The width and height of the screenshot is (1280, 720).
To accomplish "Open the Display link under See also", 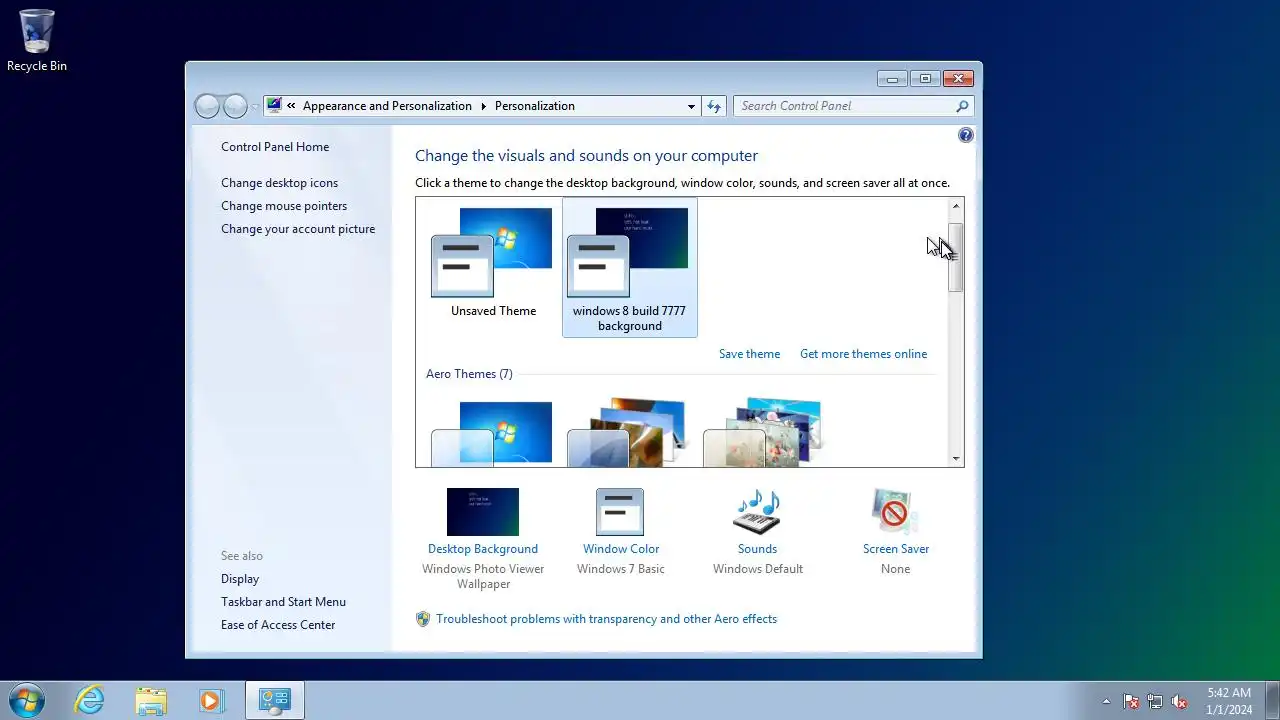I will click(x=240, y=579).
